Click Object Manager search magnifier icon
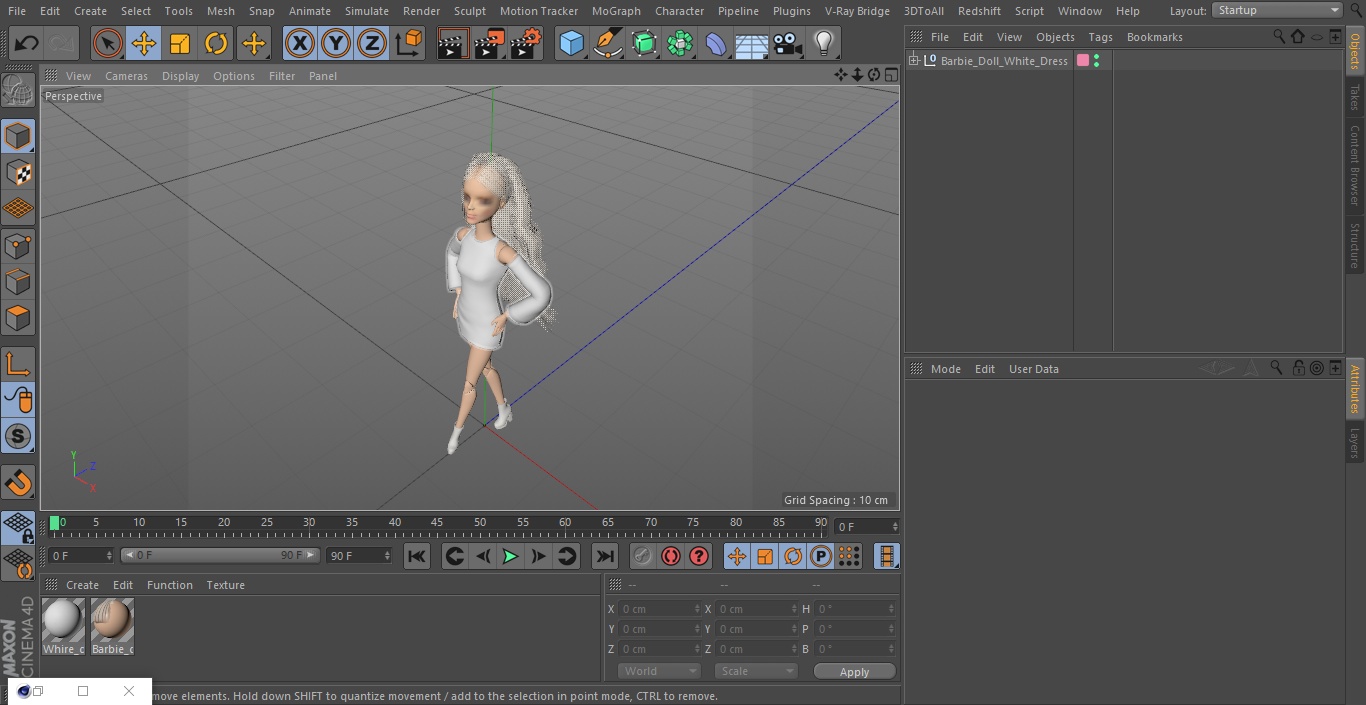The width and height of the screenshot is (1366, 705). pyautogui.click(x=1279, y=36)
